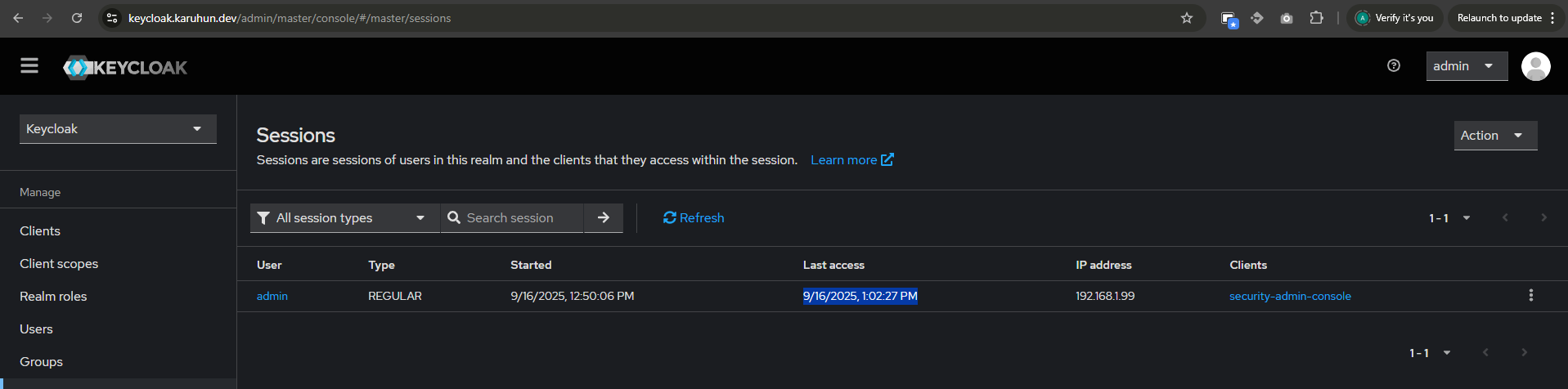Open the admin account dropdown
This screenshot has height=389, width=1568.
point(1467,66)
